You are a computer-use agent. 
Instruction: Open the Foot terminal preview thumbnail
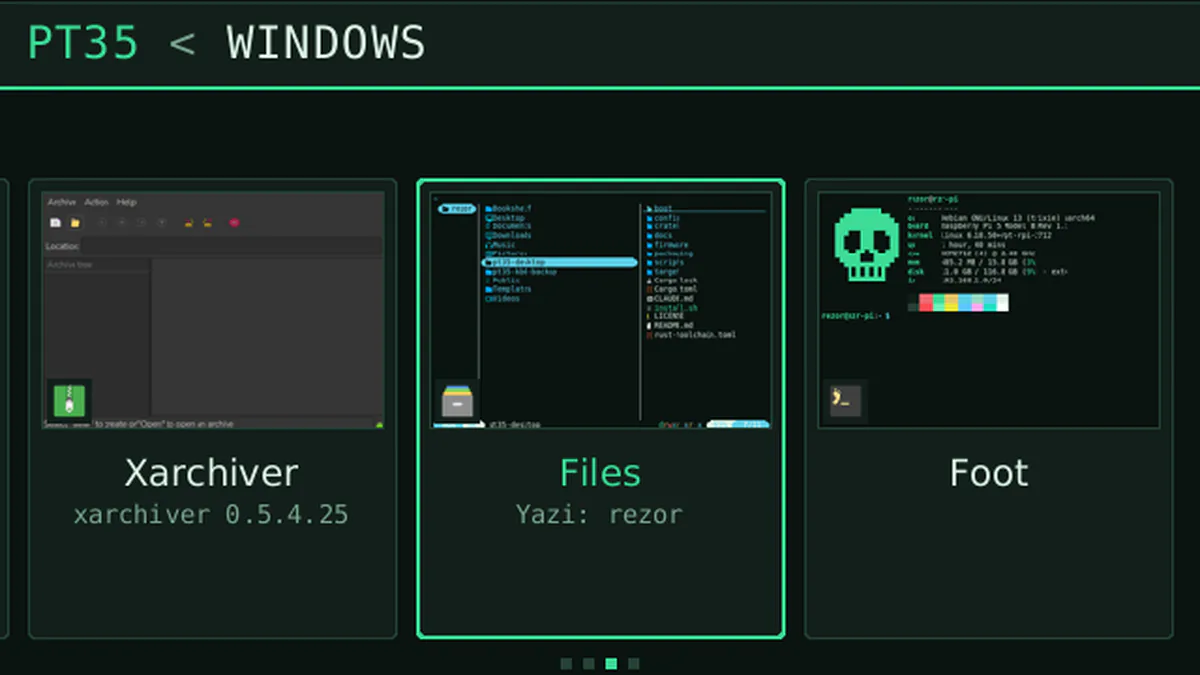pyautogui.click(x=989, y=310)
